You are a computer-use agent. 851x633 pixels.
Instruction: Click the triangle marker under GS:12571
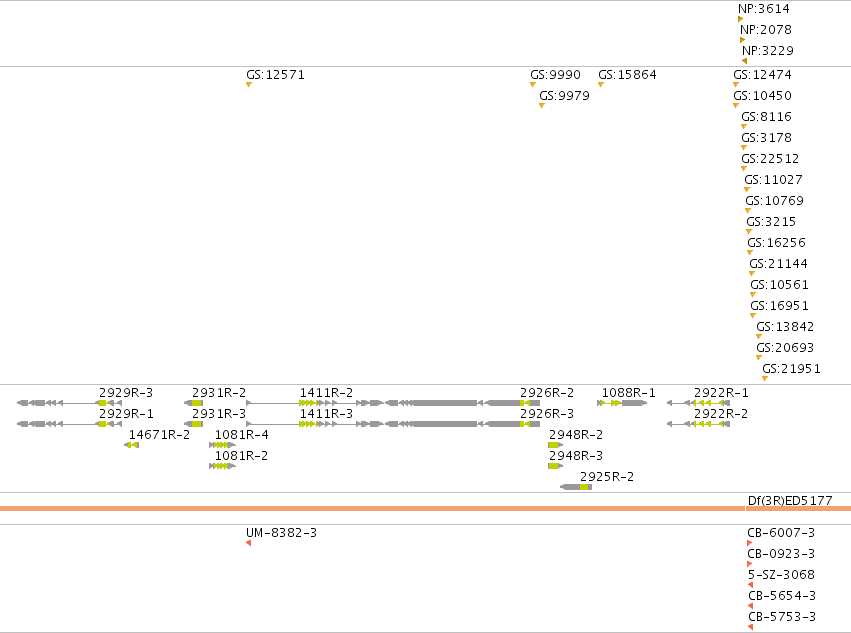pos(249,85)
